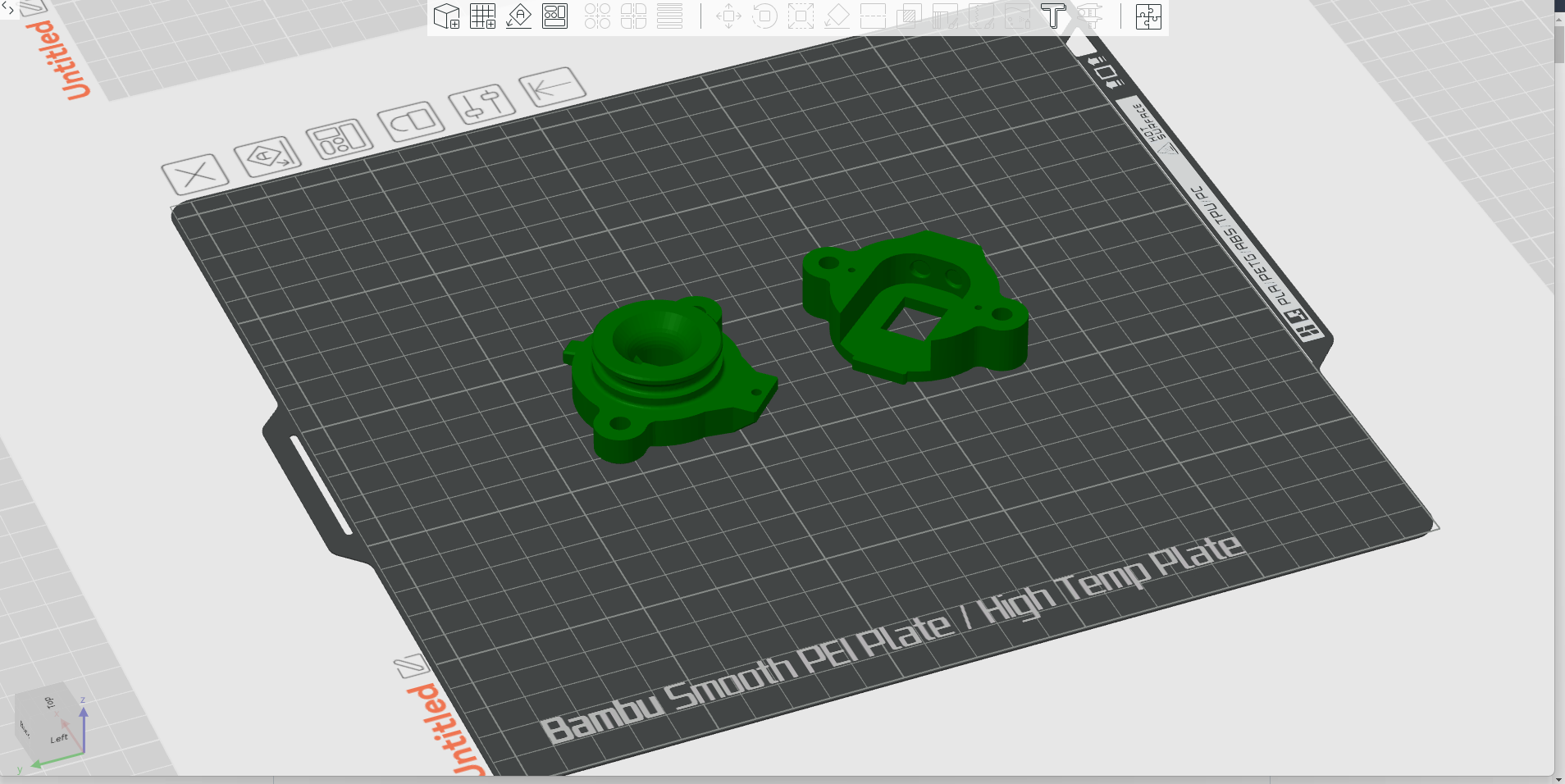
Task: Activate the Scale gizmo tool
Action: tap(801, 16)
